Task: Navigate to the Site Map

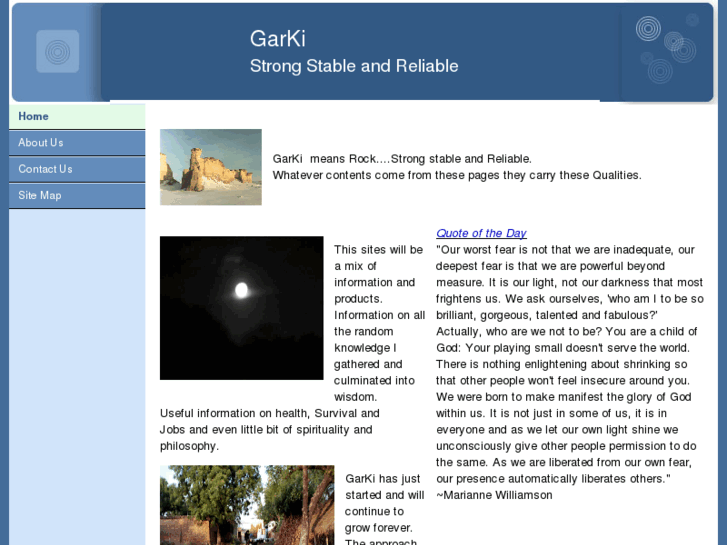Action: point(77,196)
